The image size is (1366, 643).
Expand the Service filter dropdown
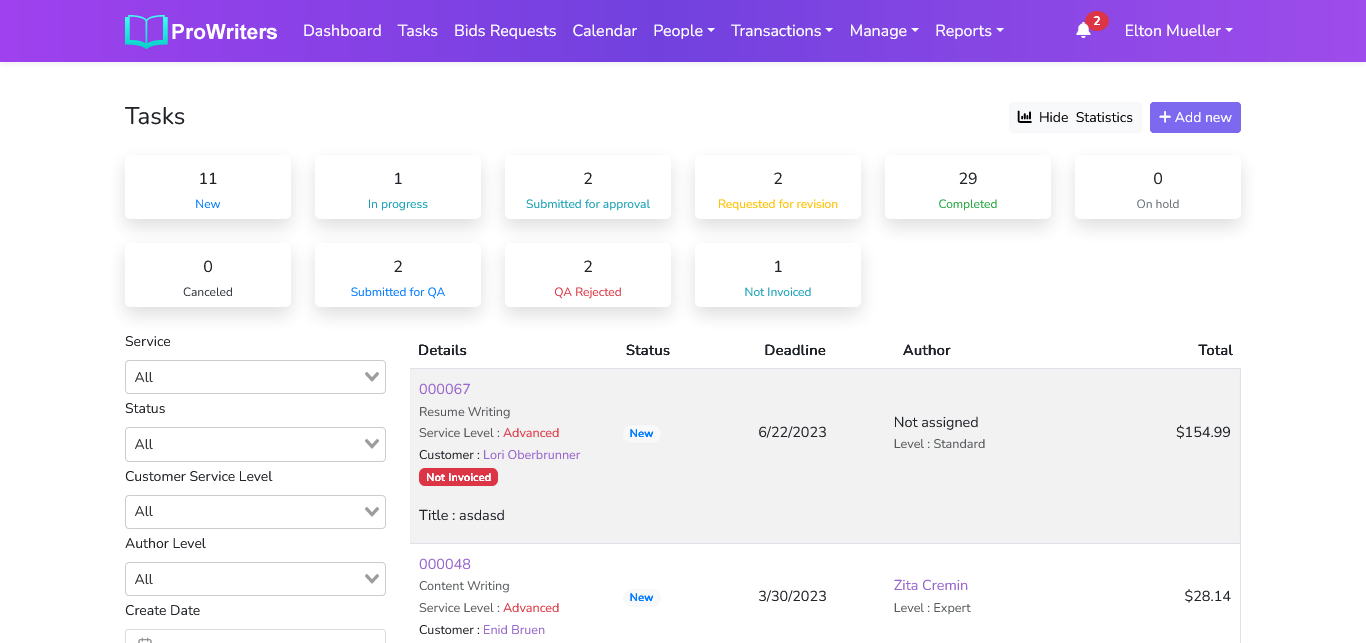click(x=255, y=377)
